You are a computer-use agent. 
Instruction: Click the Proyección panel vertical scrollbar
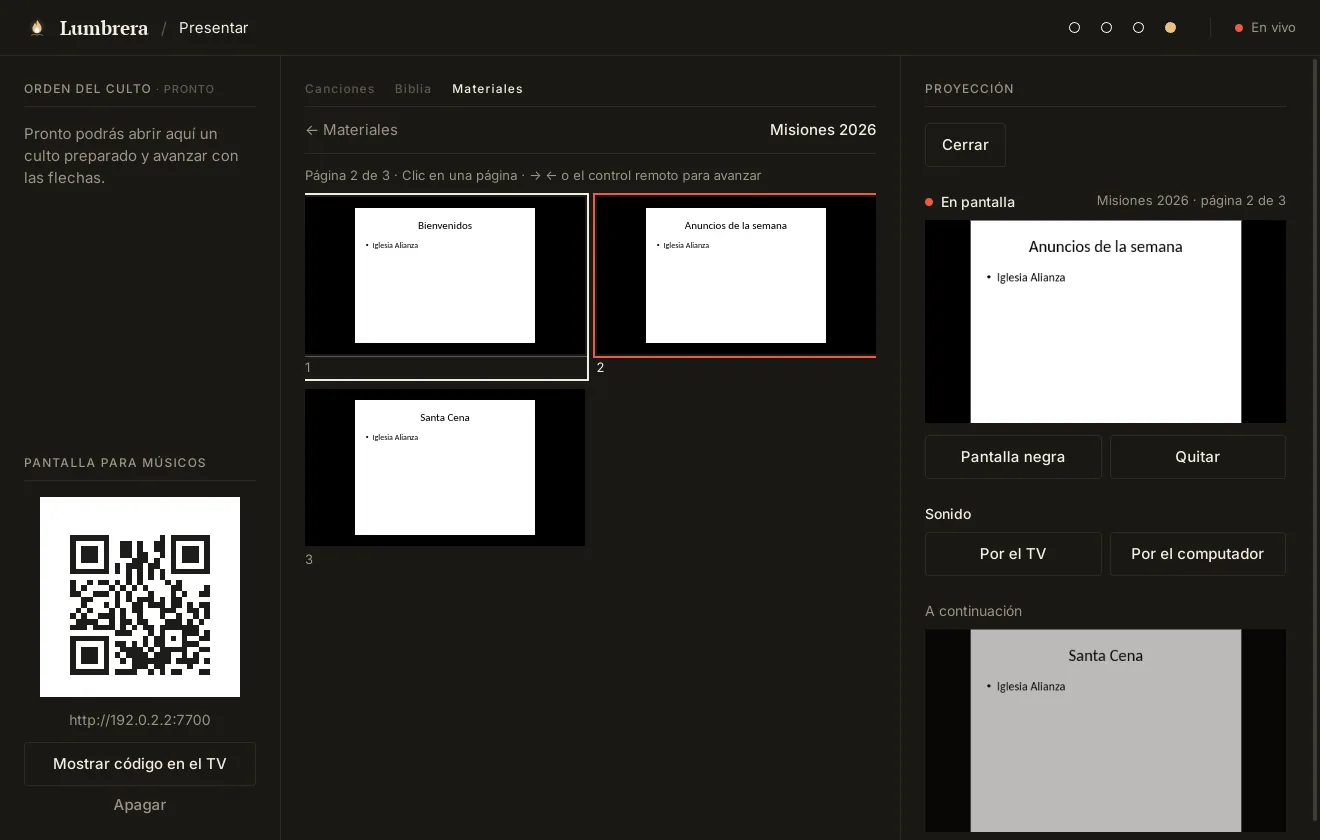(x=1315, y=440)
